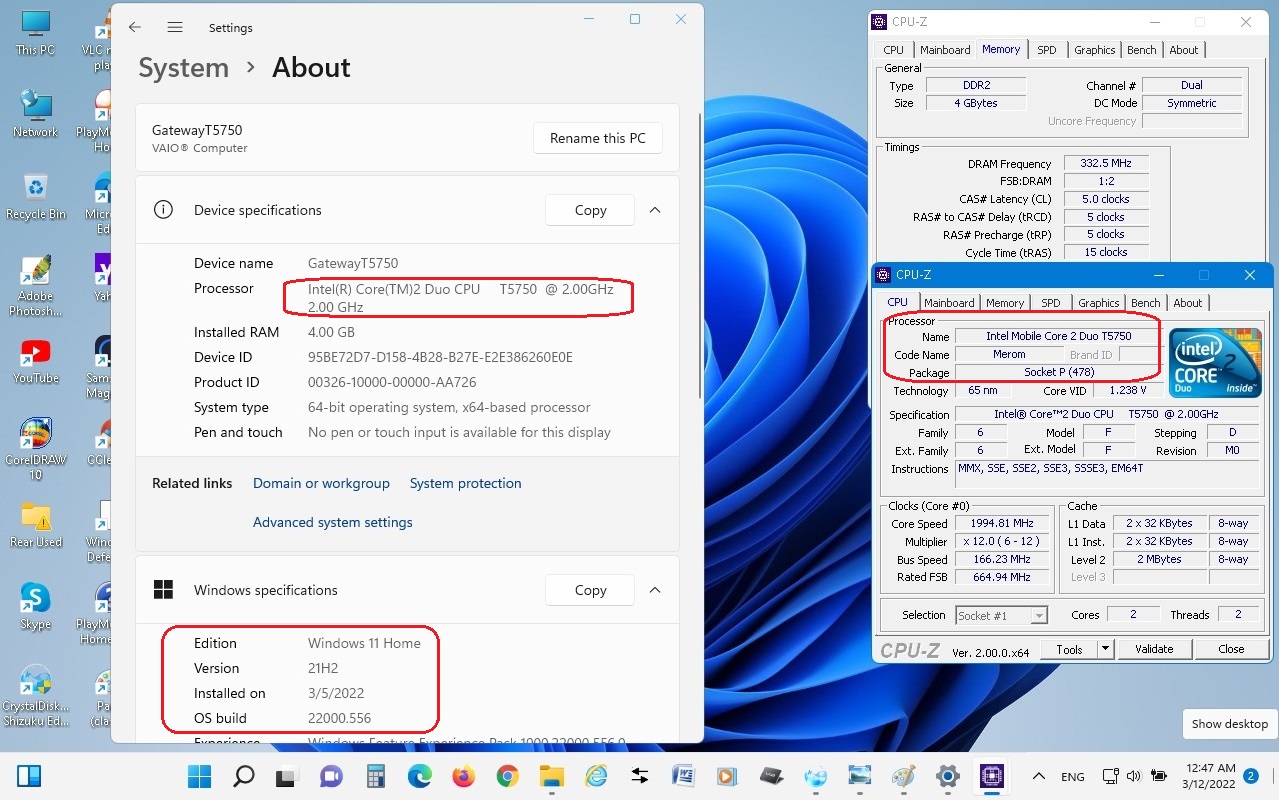
Task: Switch to CPU-Z taskbar icon
Action: pos(991,776)
